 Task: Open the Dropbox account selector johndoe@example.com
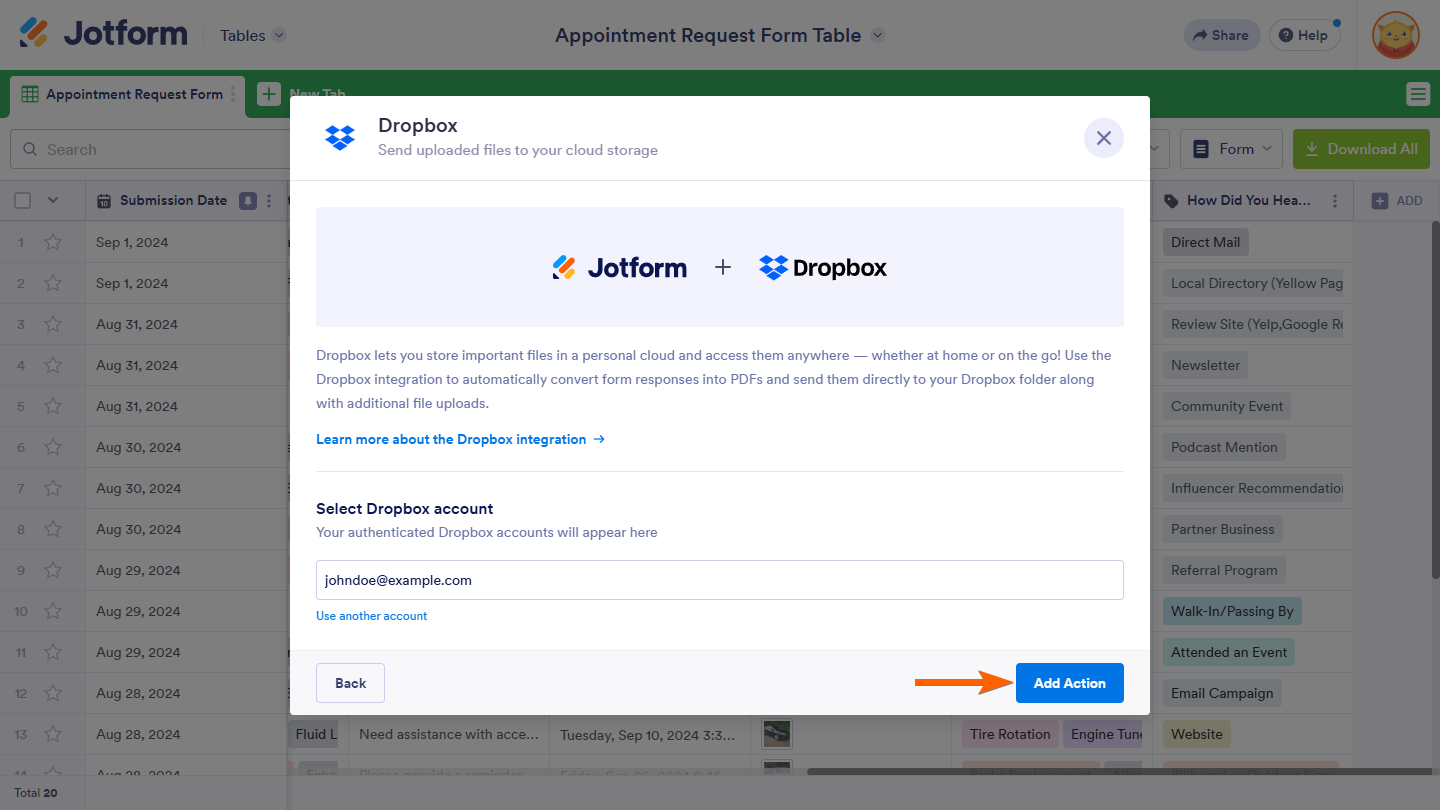pyautogui.click(x=720, y=580)
